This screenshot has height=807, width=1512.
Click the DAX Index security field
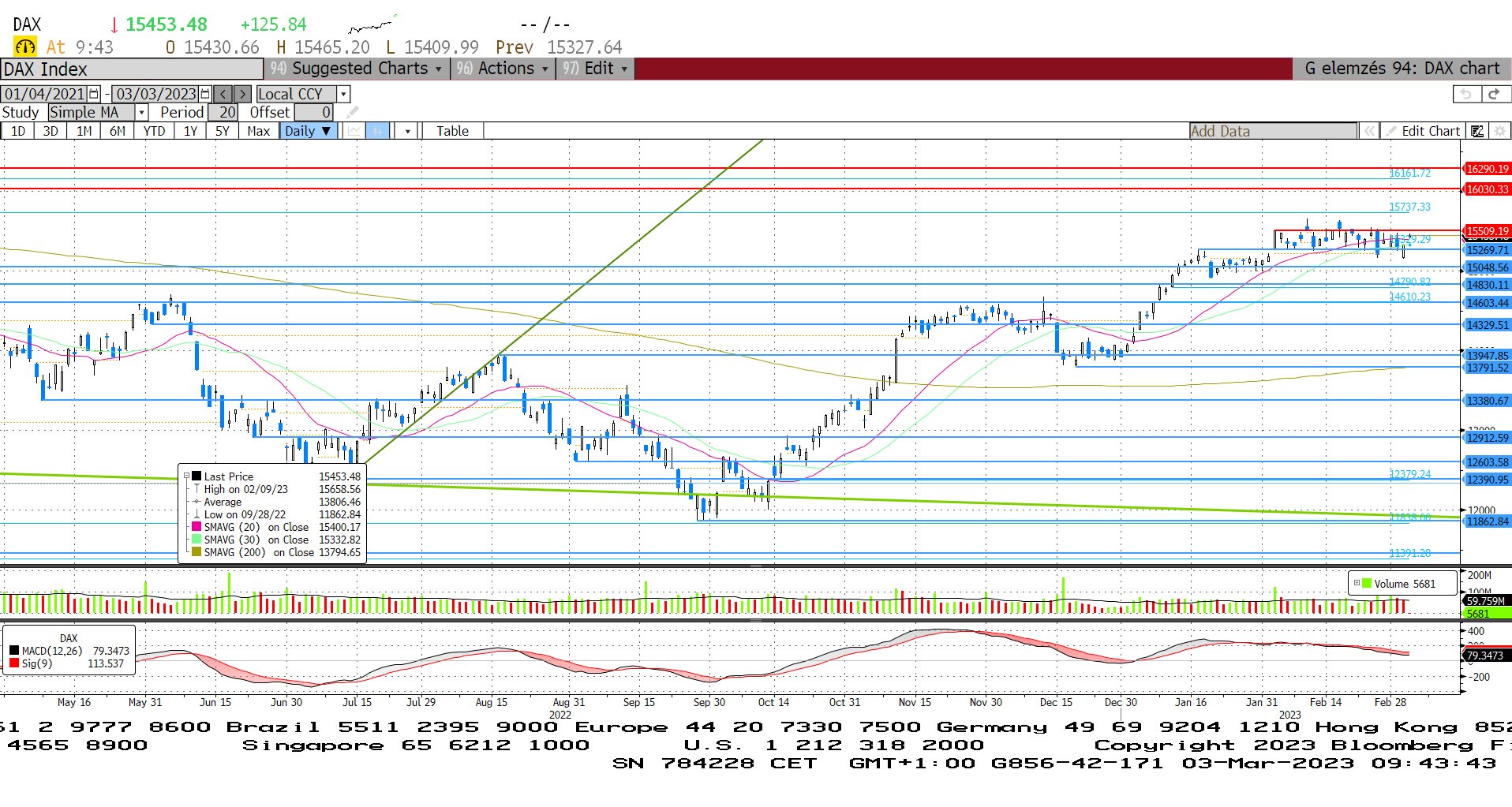(132, 69)
